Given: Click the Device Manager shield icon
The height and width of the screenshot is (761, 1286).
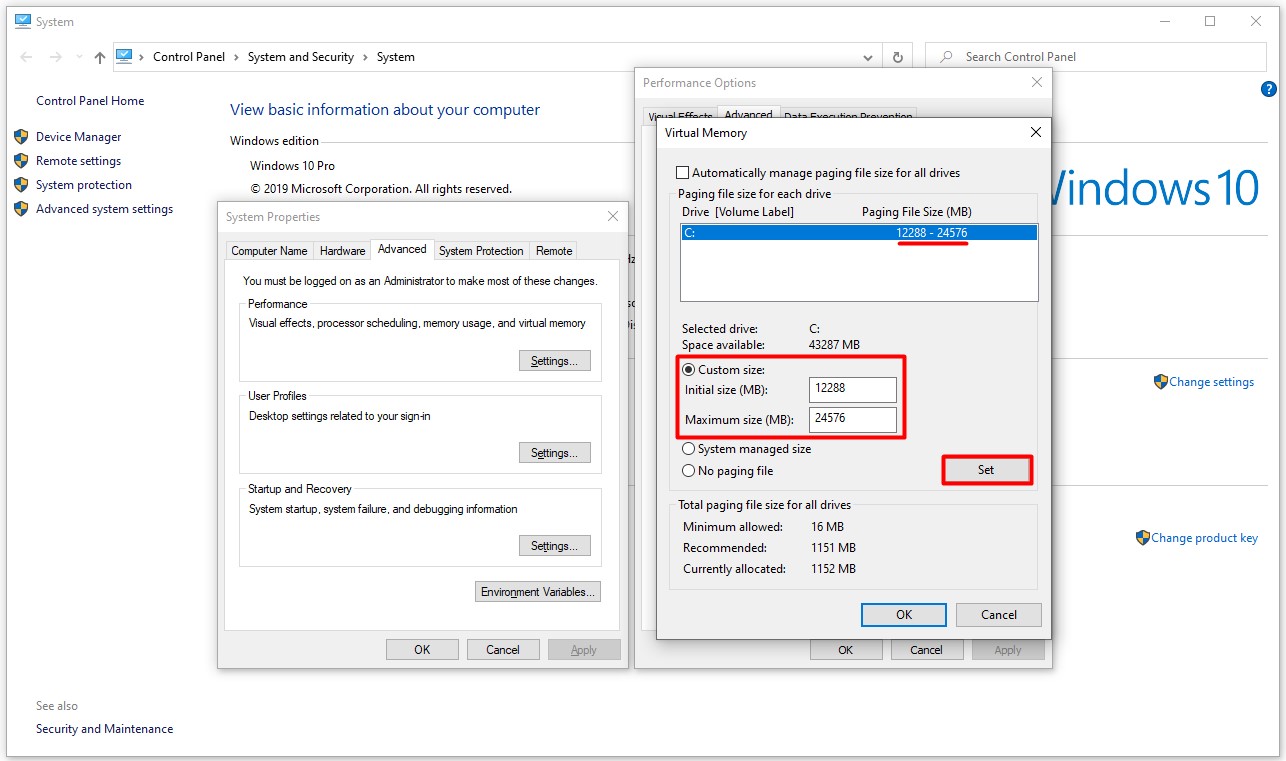Looking at the screenshot, I should pos(21,137).
